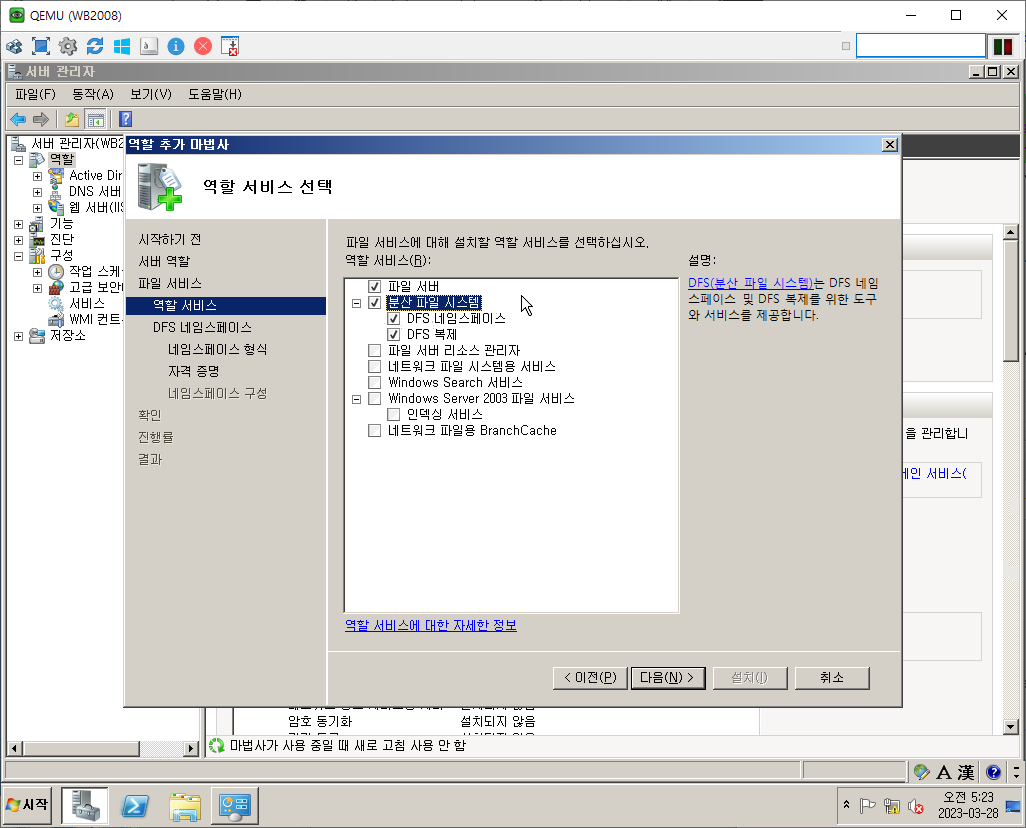Viewport: 1026px width, 828px height.
Task: Select the 서비스 item in console tree
Action: tap(86, 304)
